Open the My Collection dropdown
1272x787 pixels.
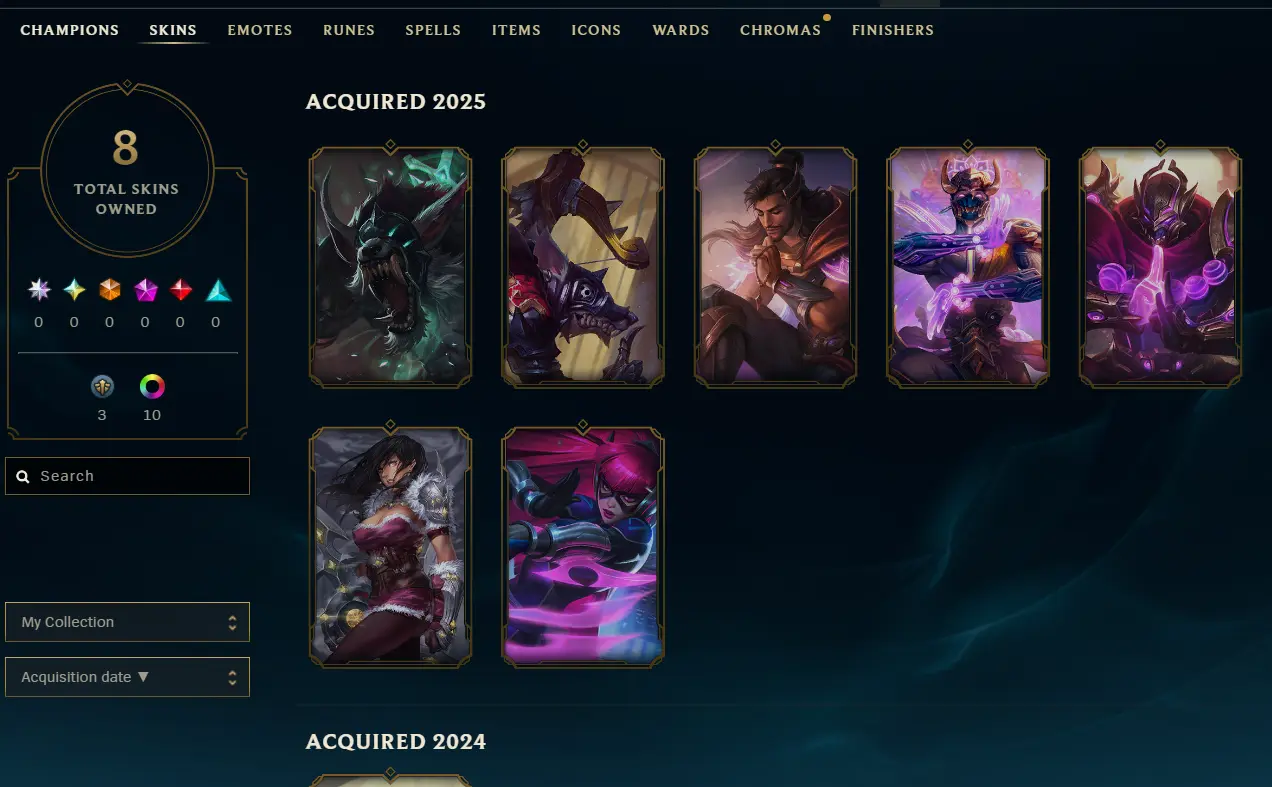tap(127, 622)
